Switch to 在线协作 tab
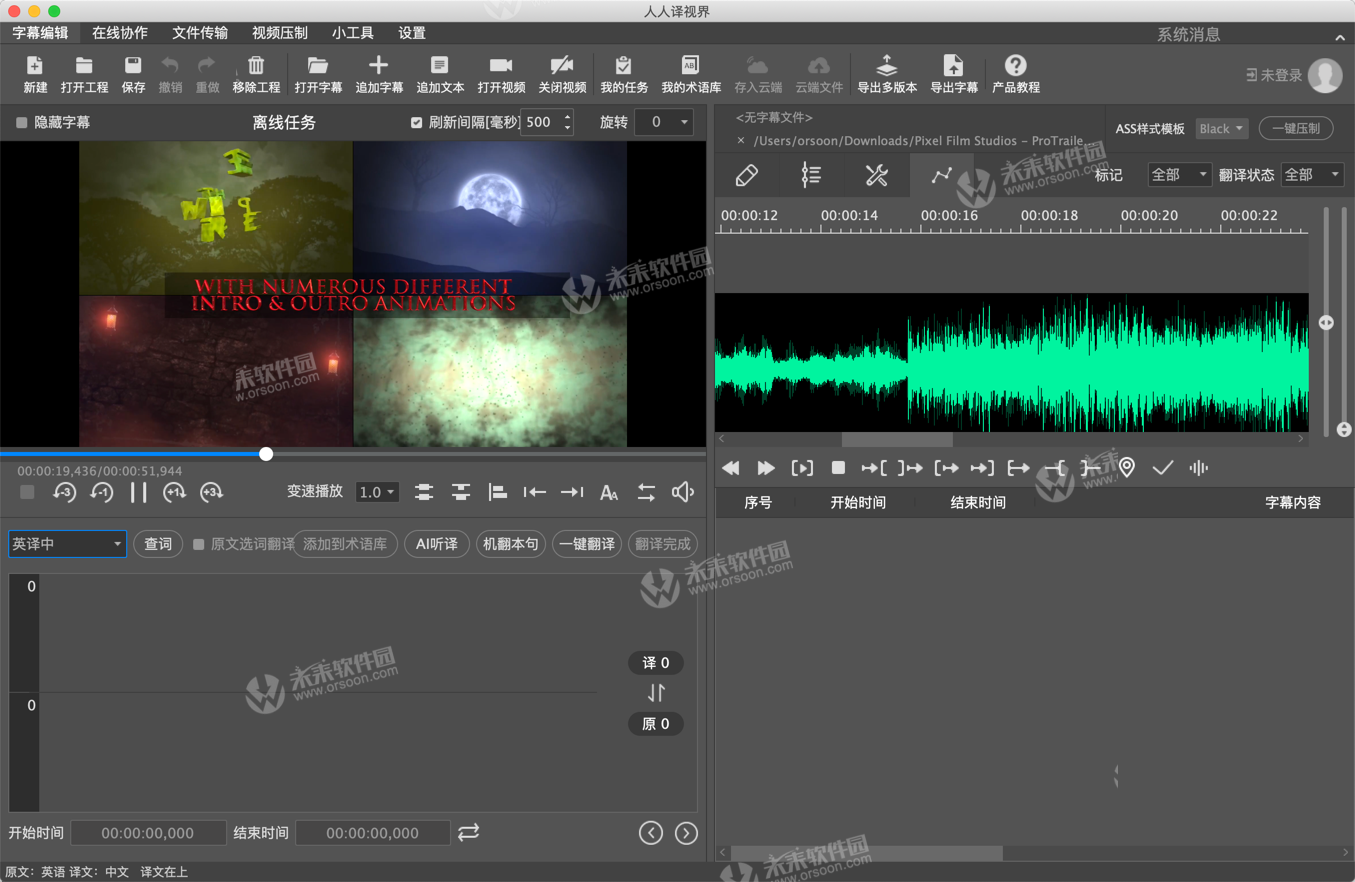This screenshot has height=882, width=1355. (120, 32)
